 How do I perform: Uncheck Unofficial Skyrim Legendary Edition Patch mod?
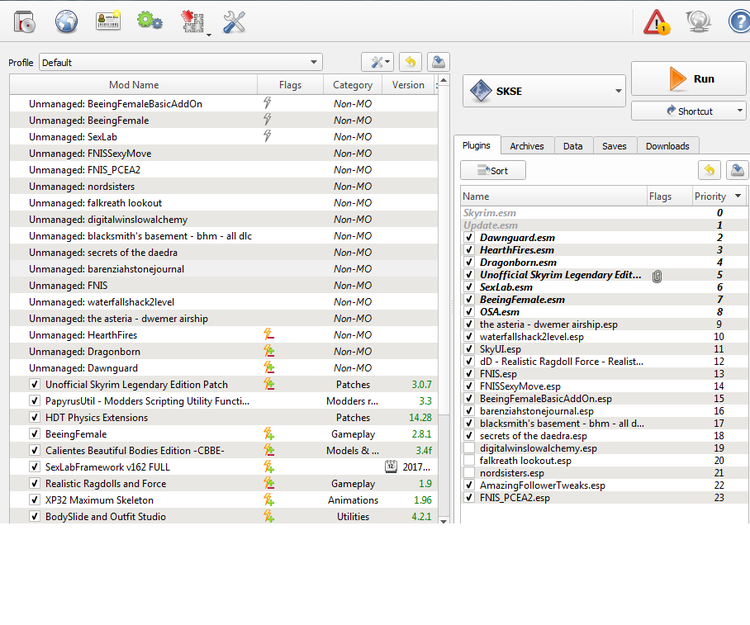click(34, 384)
